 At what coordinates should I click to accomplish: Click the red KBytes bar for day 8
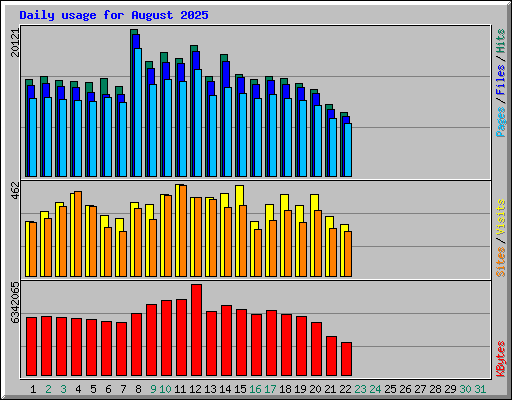(x=136, y=345)
